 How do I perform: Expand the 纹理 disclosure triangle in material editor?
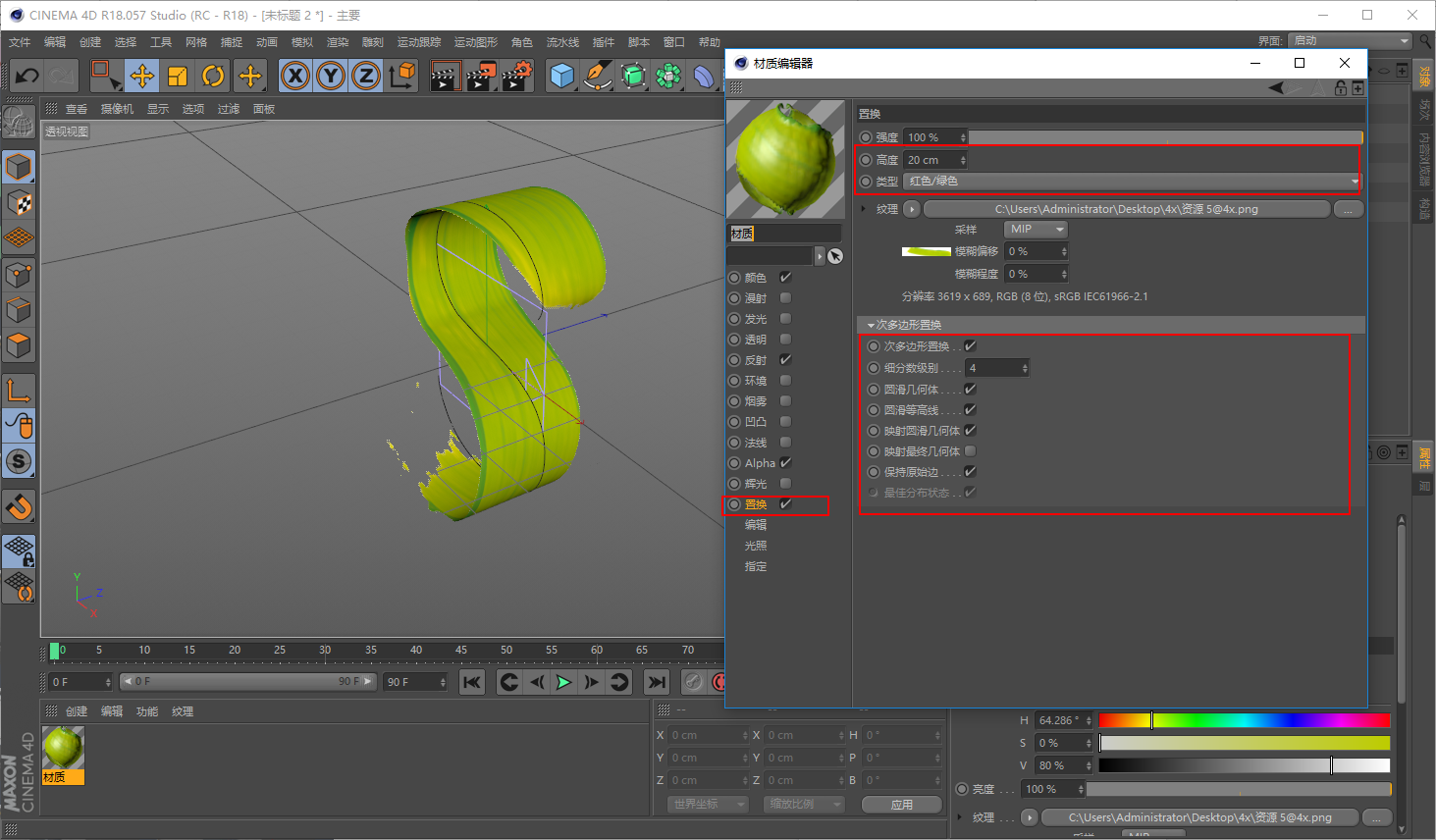point(864,209)
